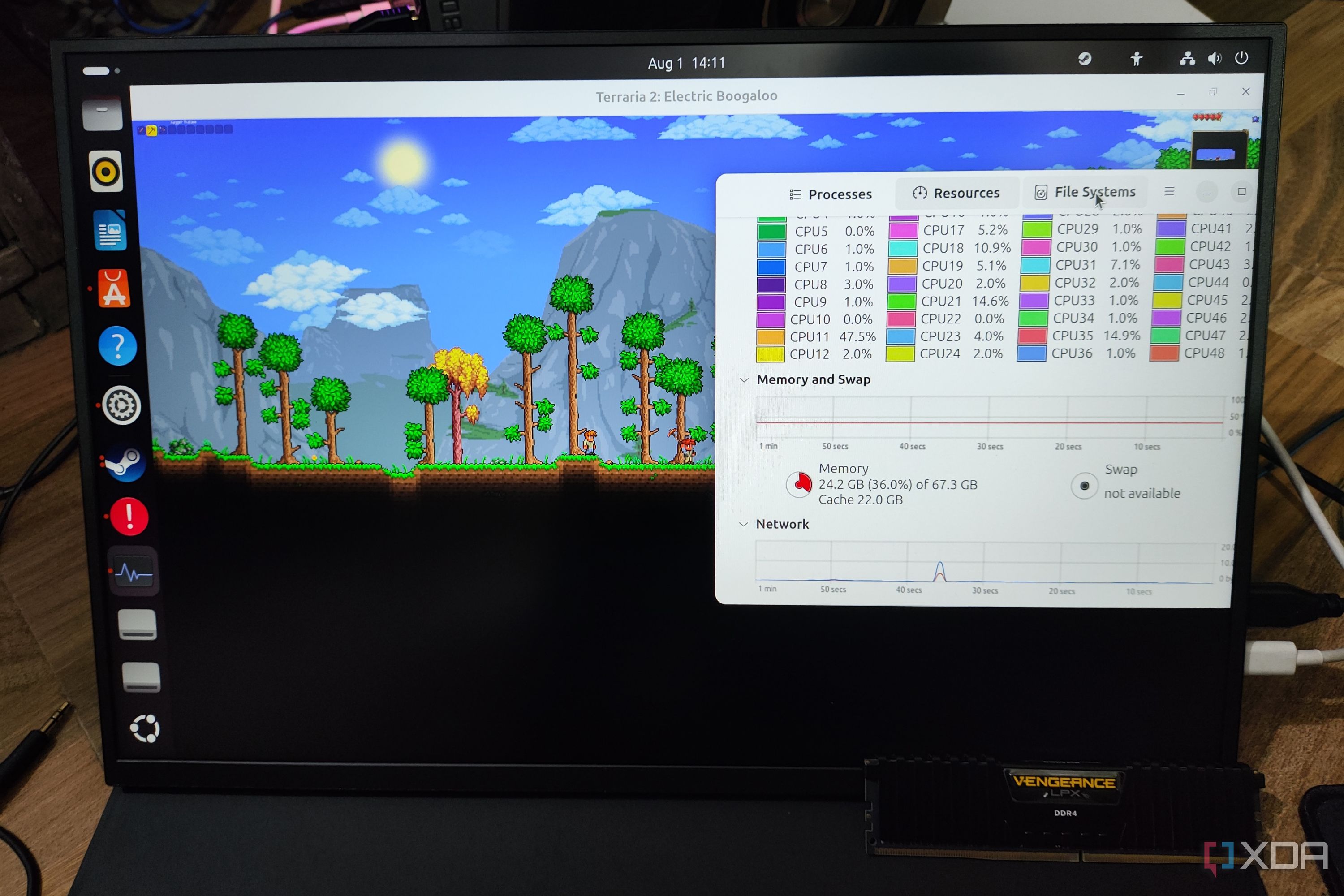This screenshot has width=1344, height=896.
Task: Minimize the System Monitor window
Action: pyautogui.click(x=1206, y=192)
